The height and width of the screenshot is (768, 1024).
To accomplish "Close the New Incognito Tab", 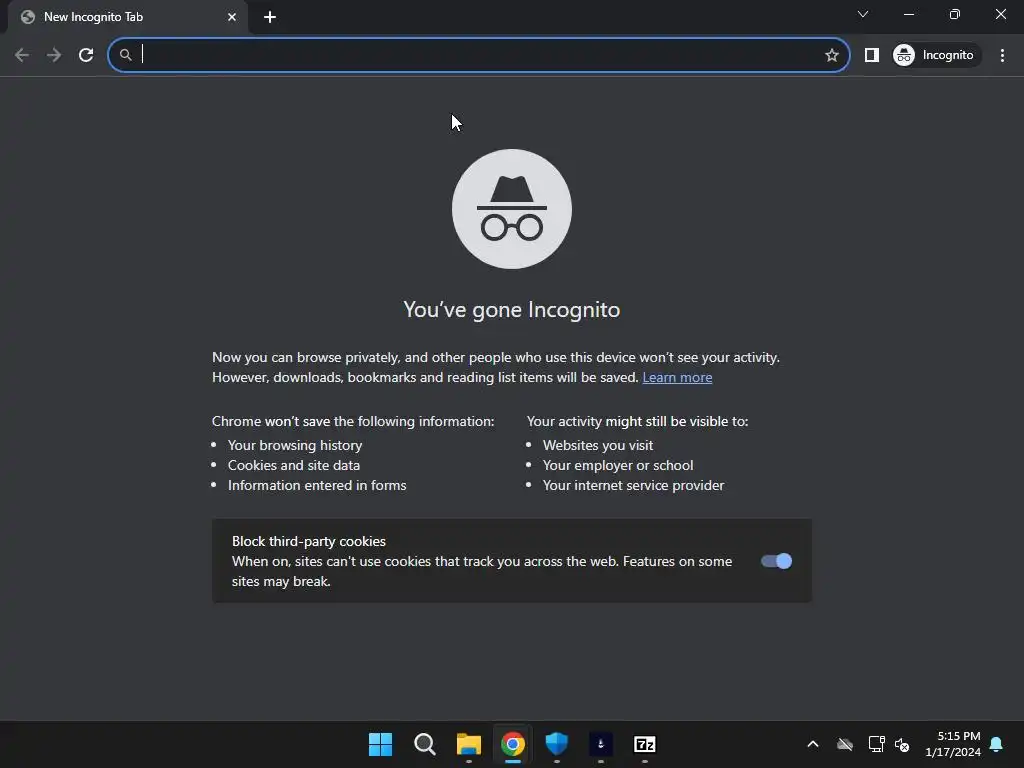I will 232,17.
